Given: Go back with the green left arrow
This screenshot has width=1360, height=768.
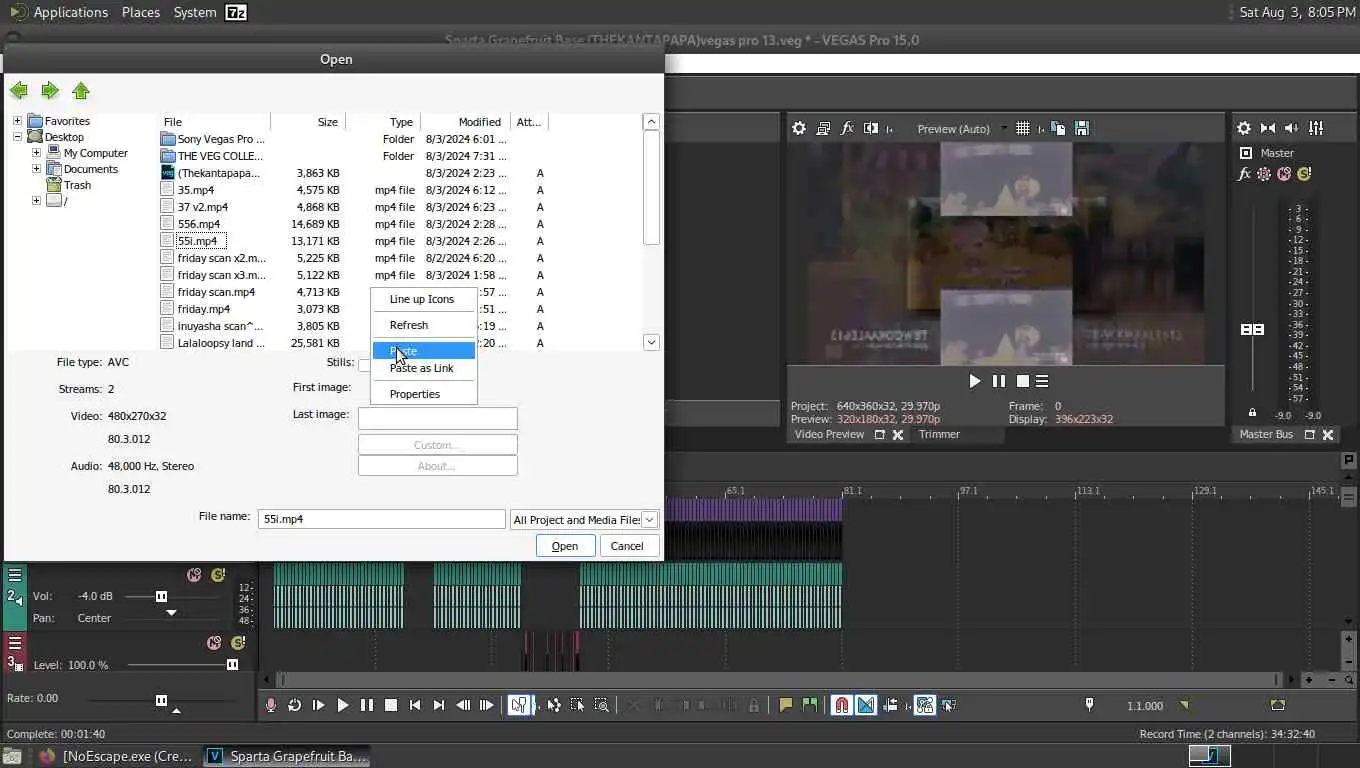Looking at the screenshot, I should 19,91.
